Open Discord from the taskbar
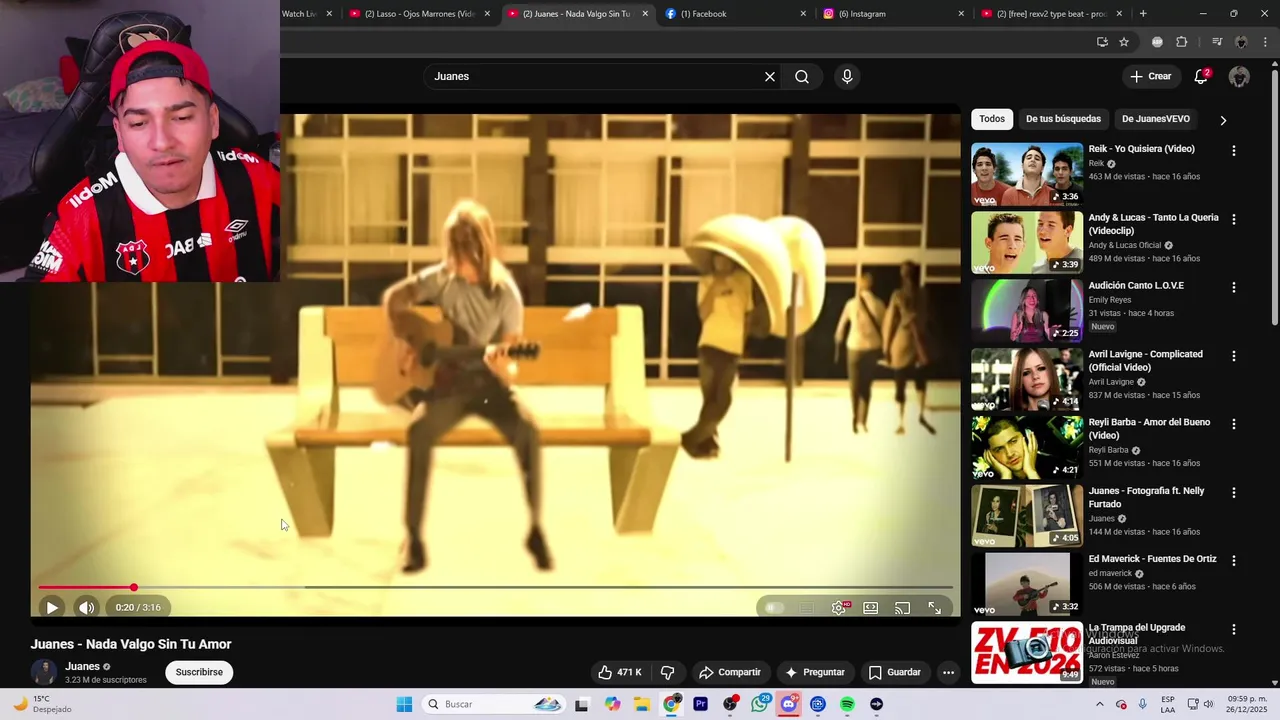 tap(789, 704)
